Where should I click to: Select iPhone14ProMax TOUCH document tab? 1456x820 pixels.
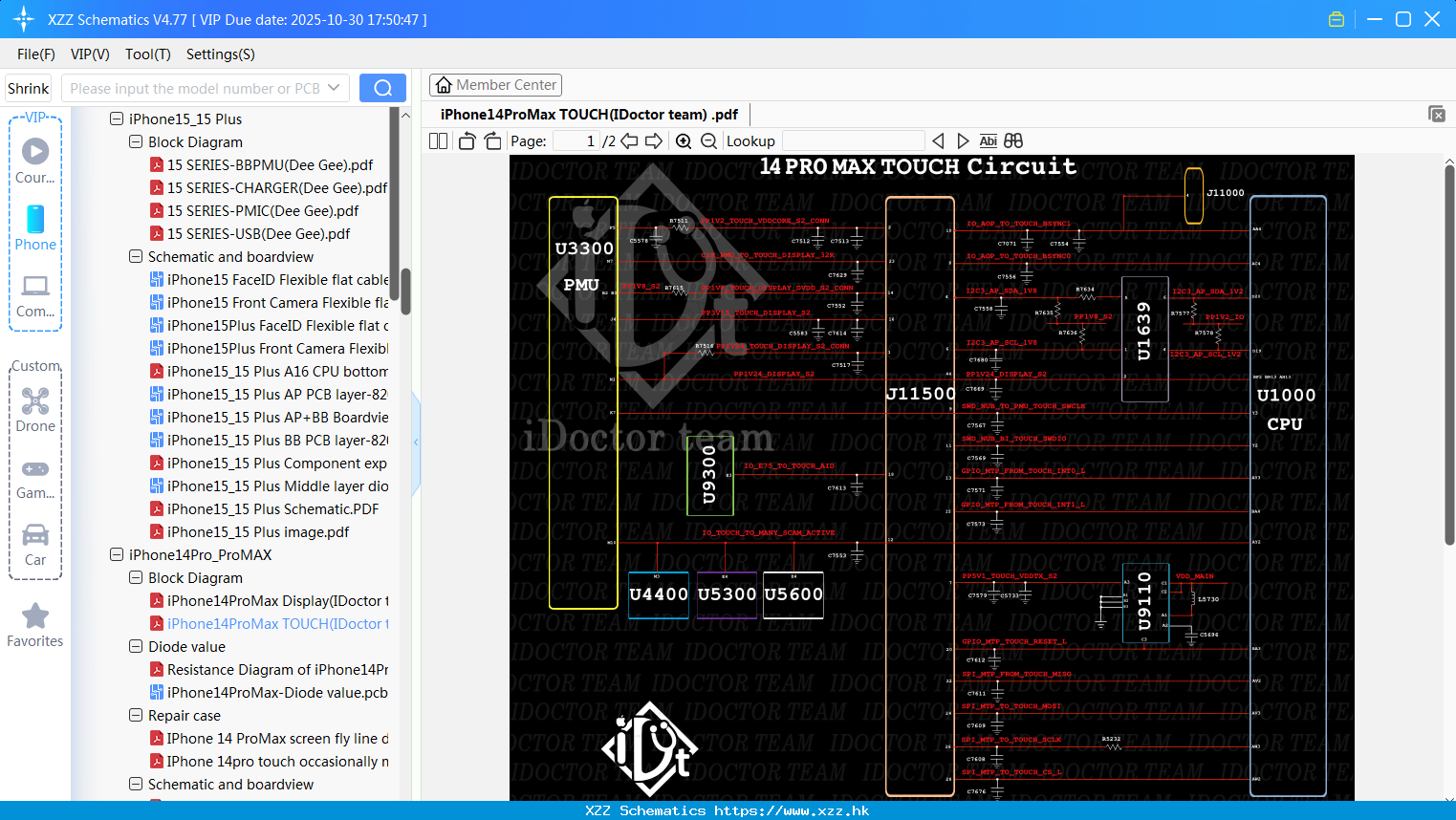coord(589,114)
